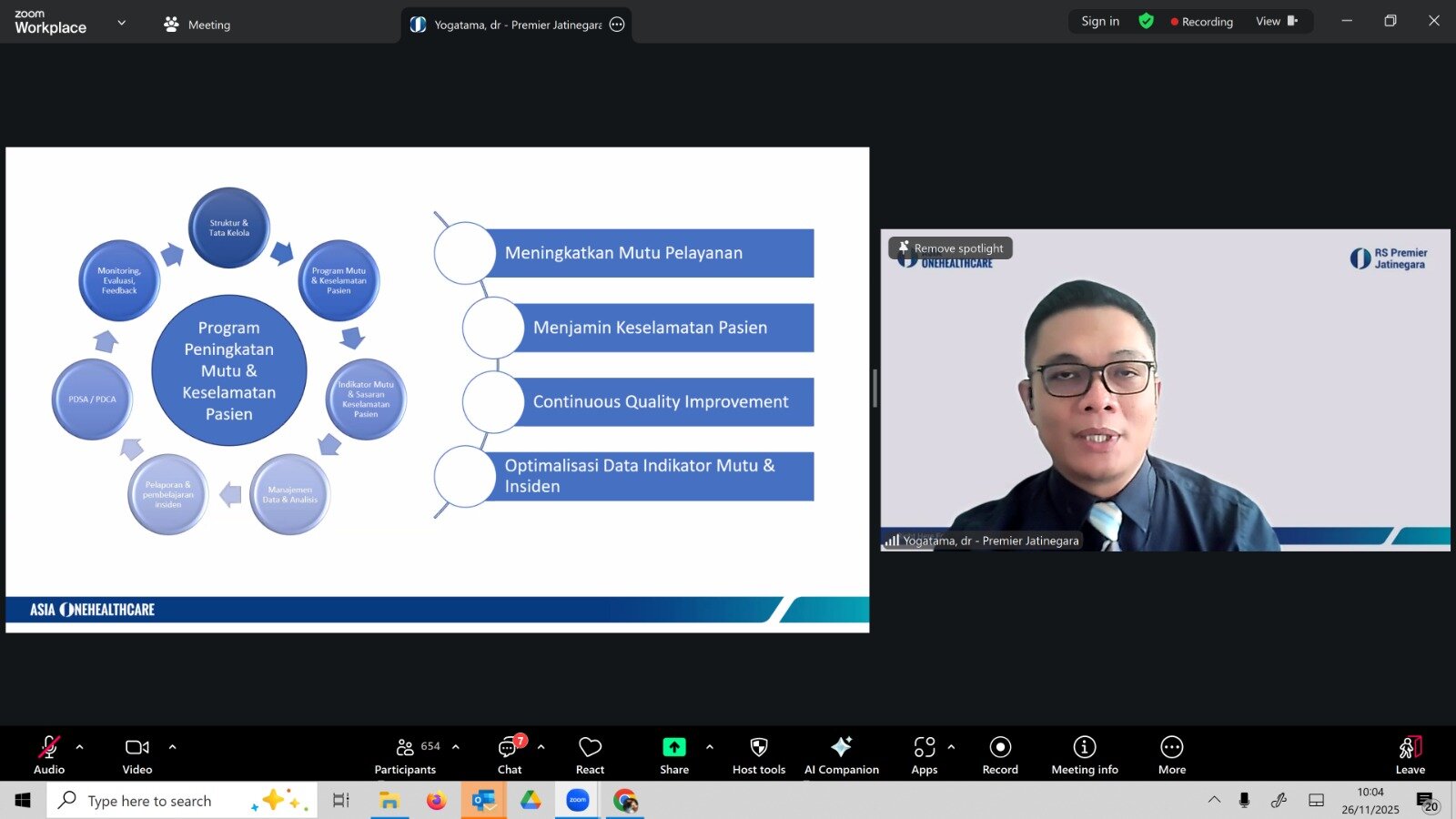
Task: Open the Chat panel
Action: [x=509, y=755]
